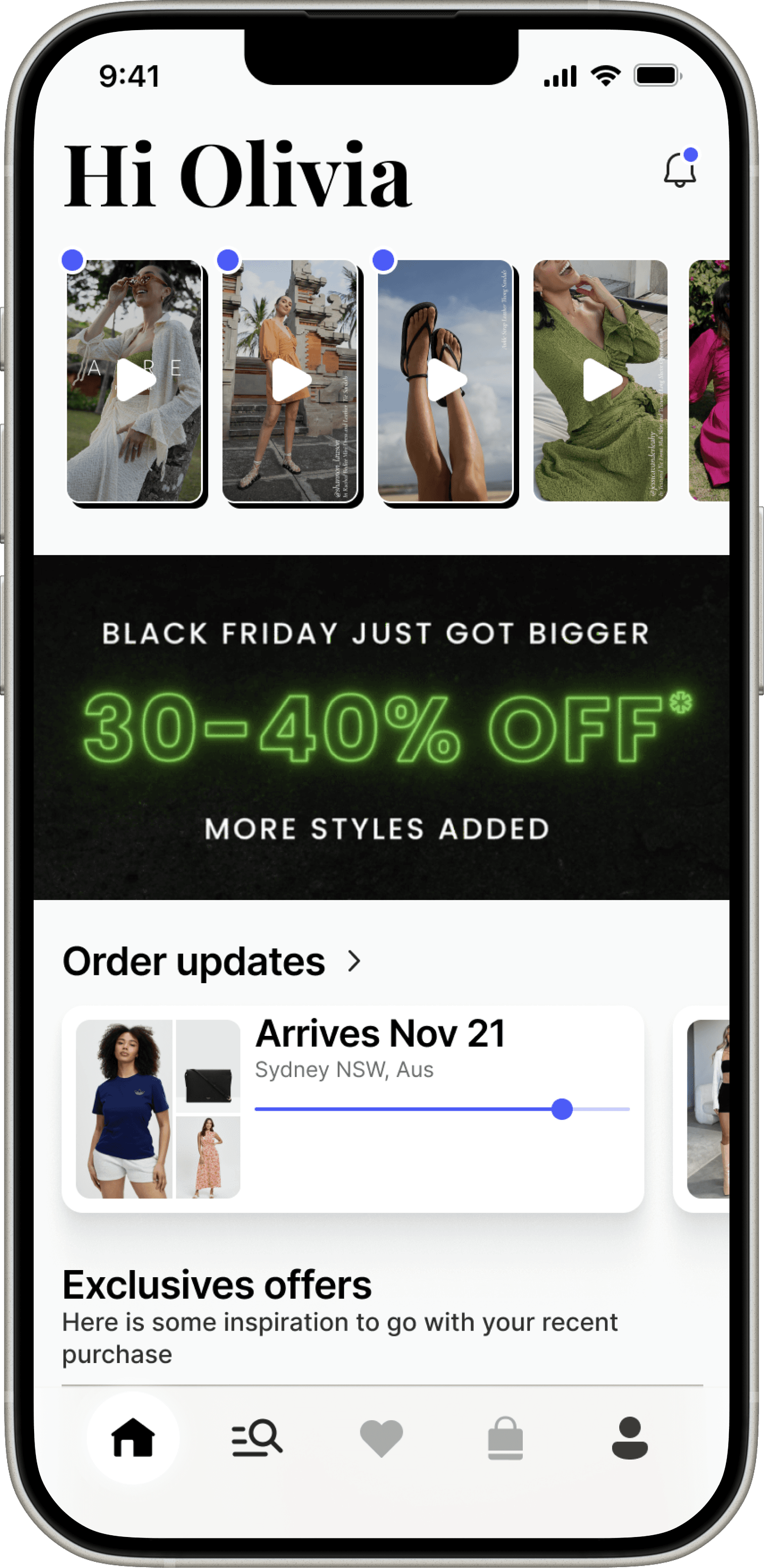Open the Arrives Nov 21 order card
The width and height of the screenshot is (764, 1568).
pyautogui.click(x=353, y=1109)
